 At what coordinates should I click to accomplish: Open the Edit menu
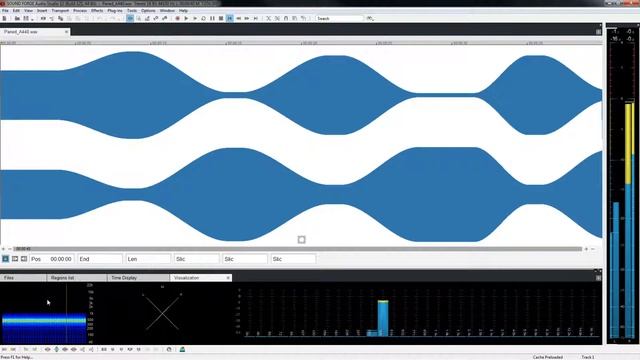click(x=16, y=11)
